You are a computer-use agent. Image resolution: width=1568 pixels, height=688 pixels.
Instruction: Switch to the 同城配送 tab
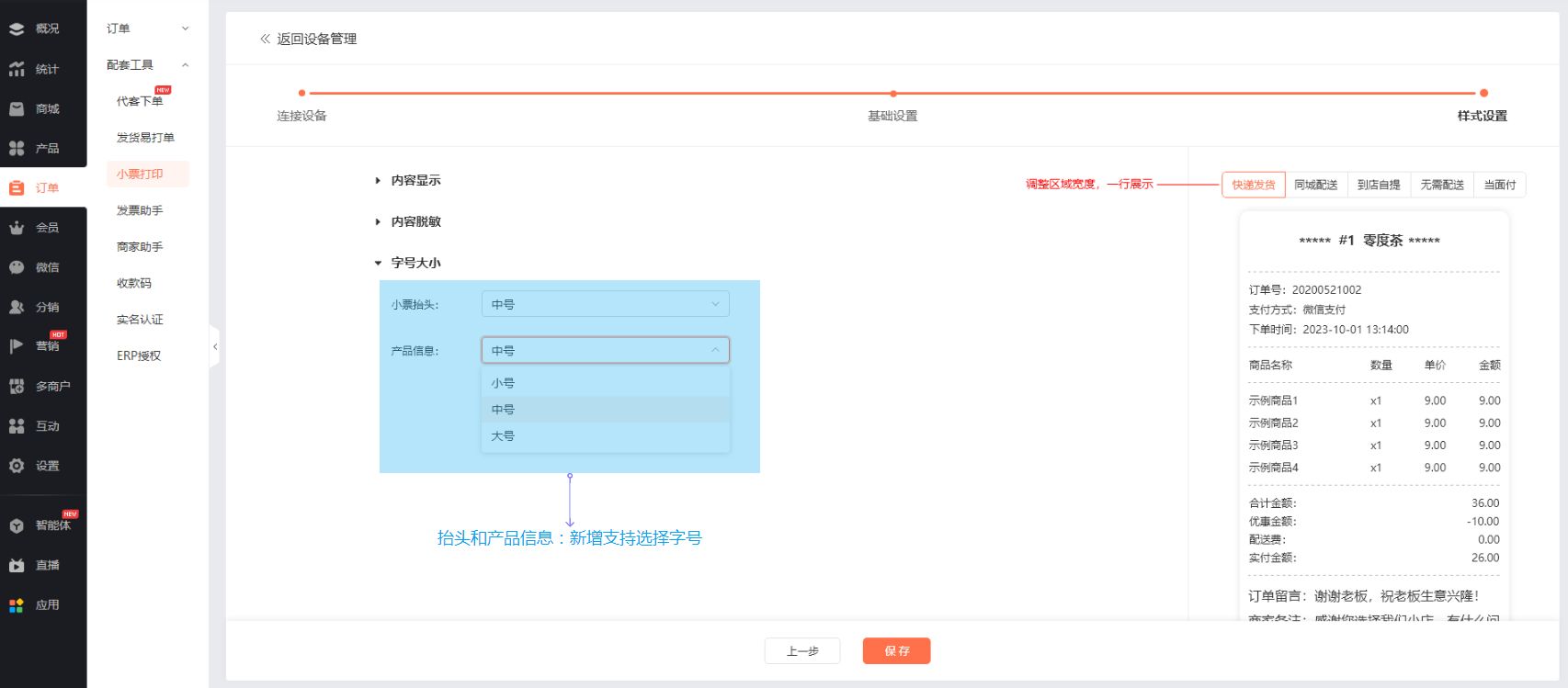point(1315,185)
